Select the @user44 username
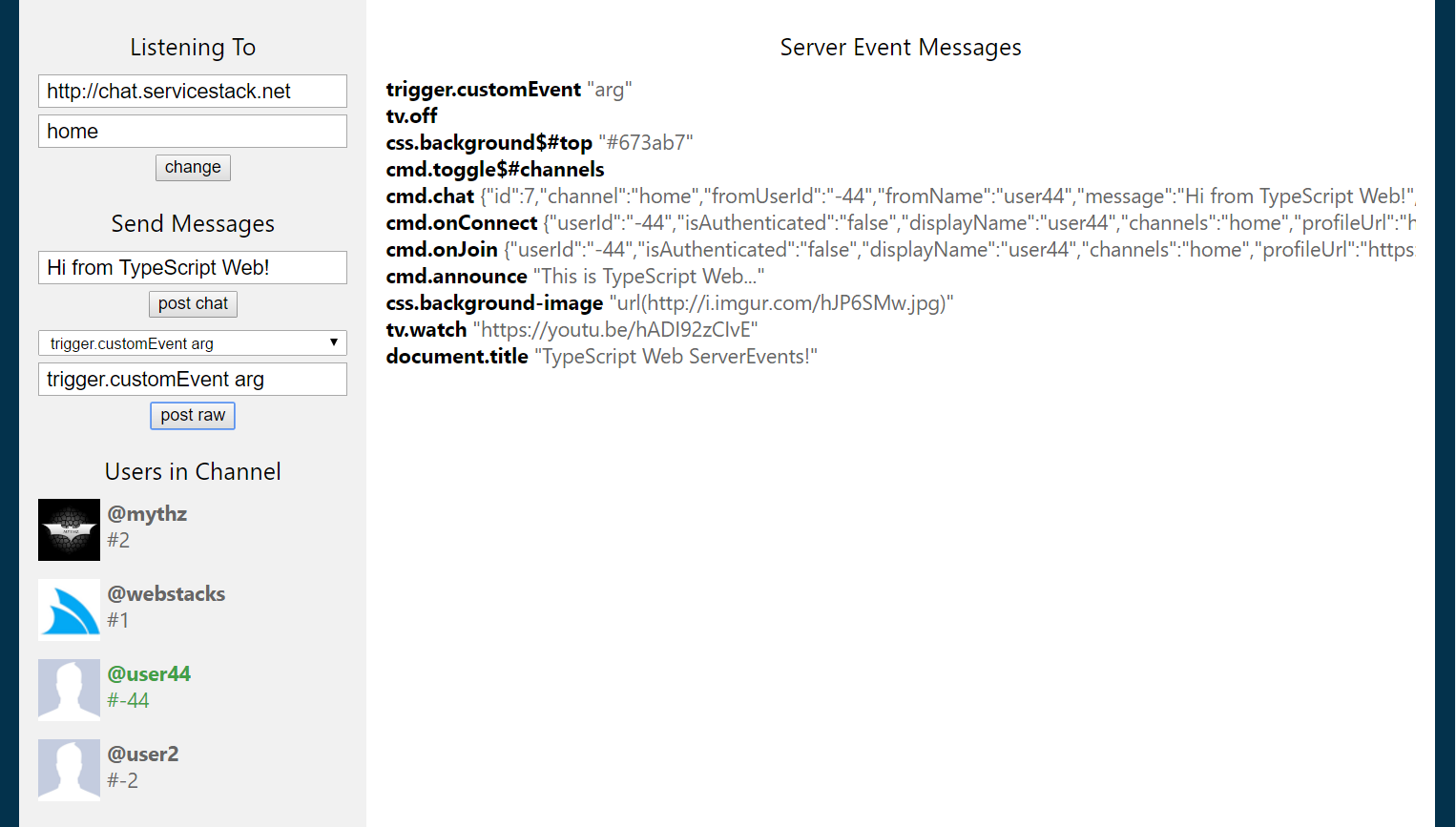 tap(149, 674)
